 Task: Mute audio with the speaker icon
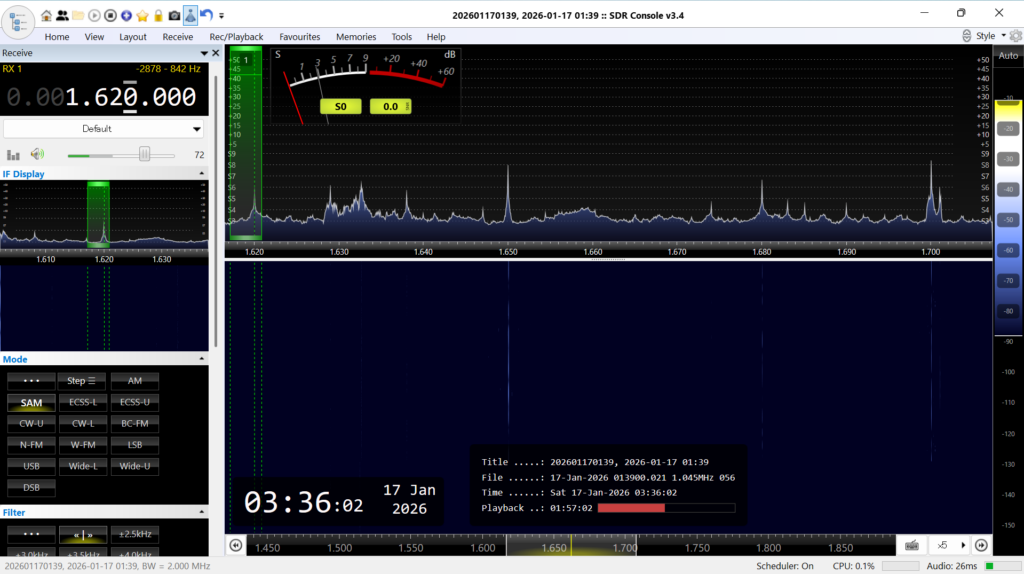coord(37,154)
